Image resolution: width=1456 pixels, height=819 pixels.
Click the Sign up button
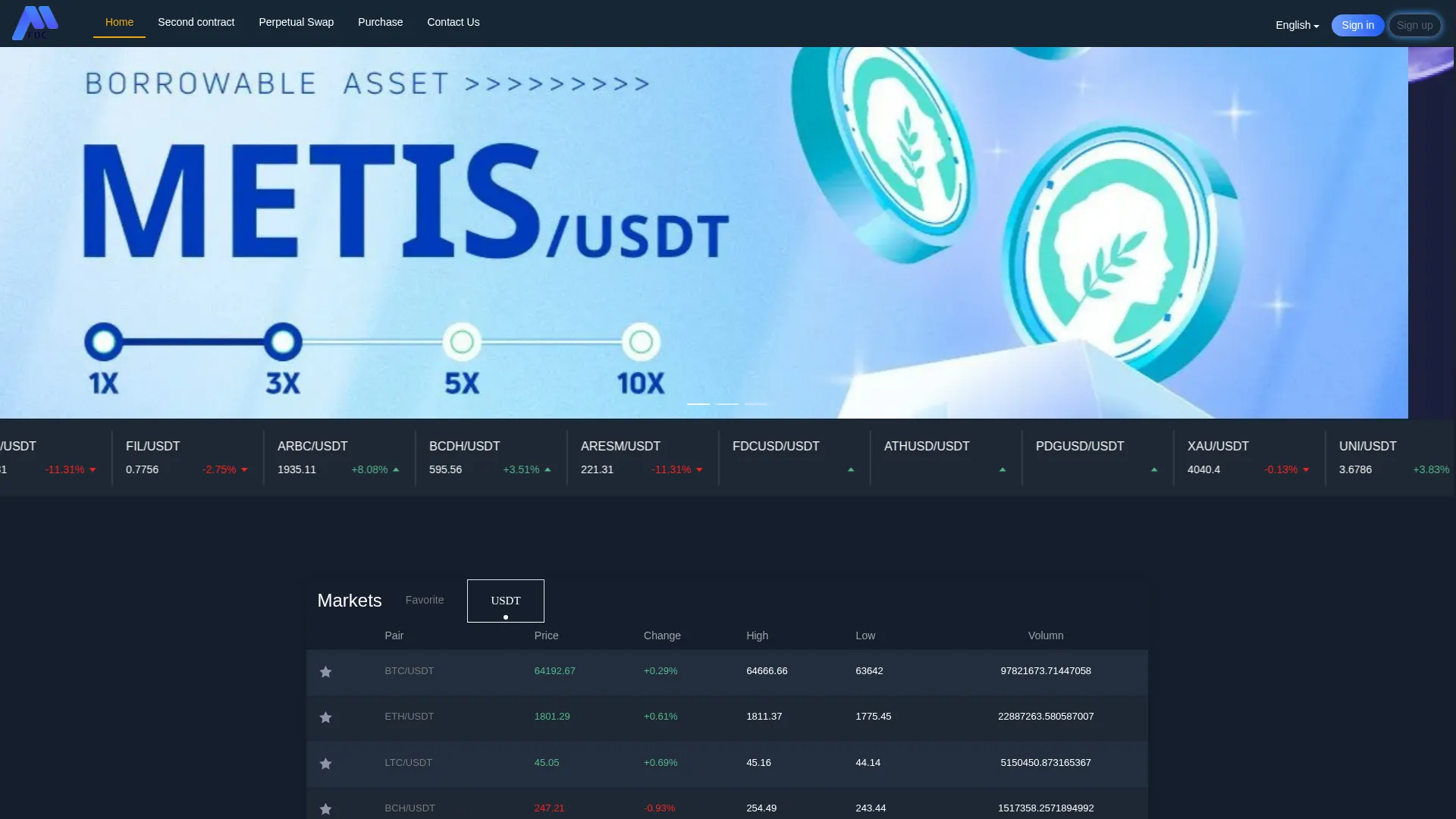pyautogui.click(x=1415, y=25)
